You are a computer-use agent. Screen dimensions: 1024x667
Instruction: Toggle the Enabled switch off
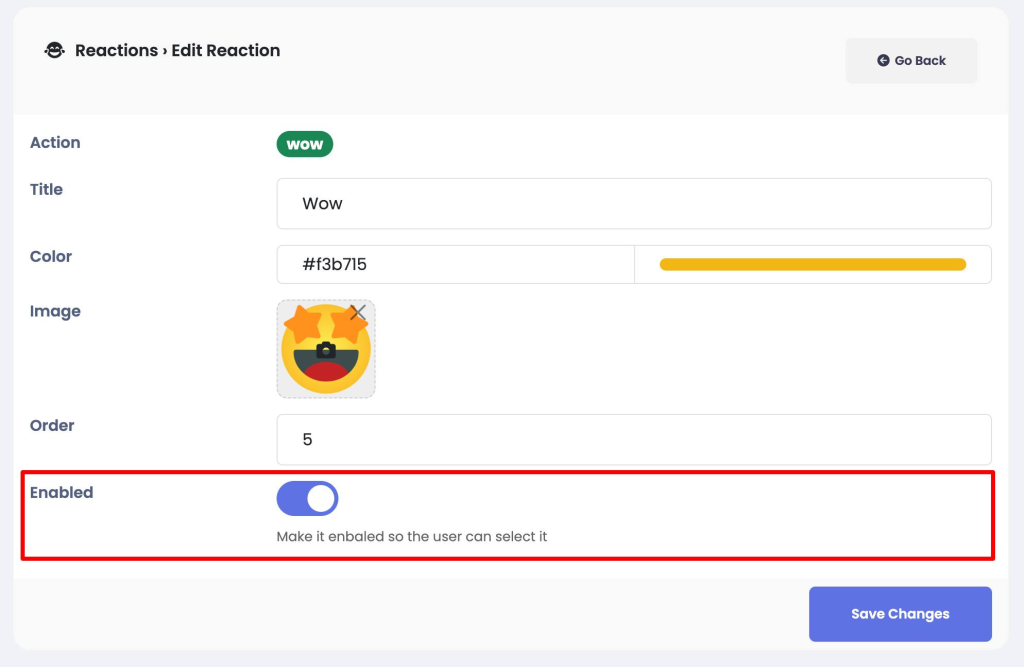tap(308, 498)
